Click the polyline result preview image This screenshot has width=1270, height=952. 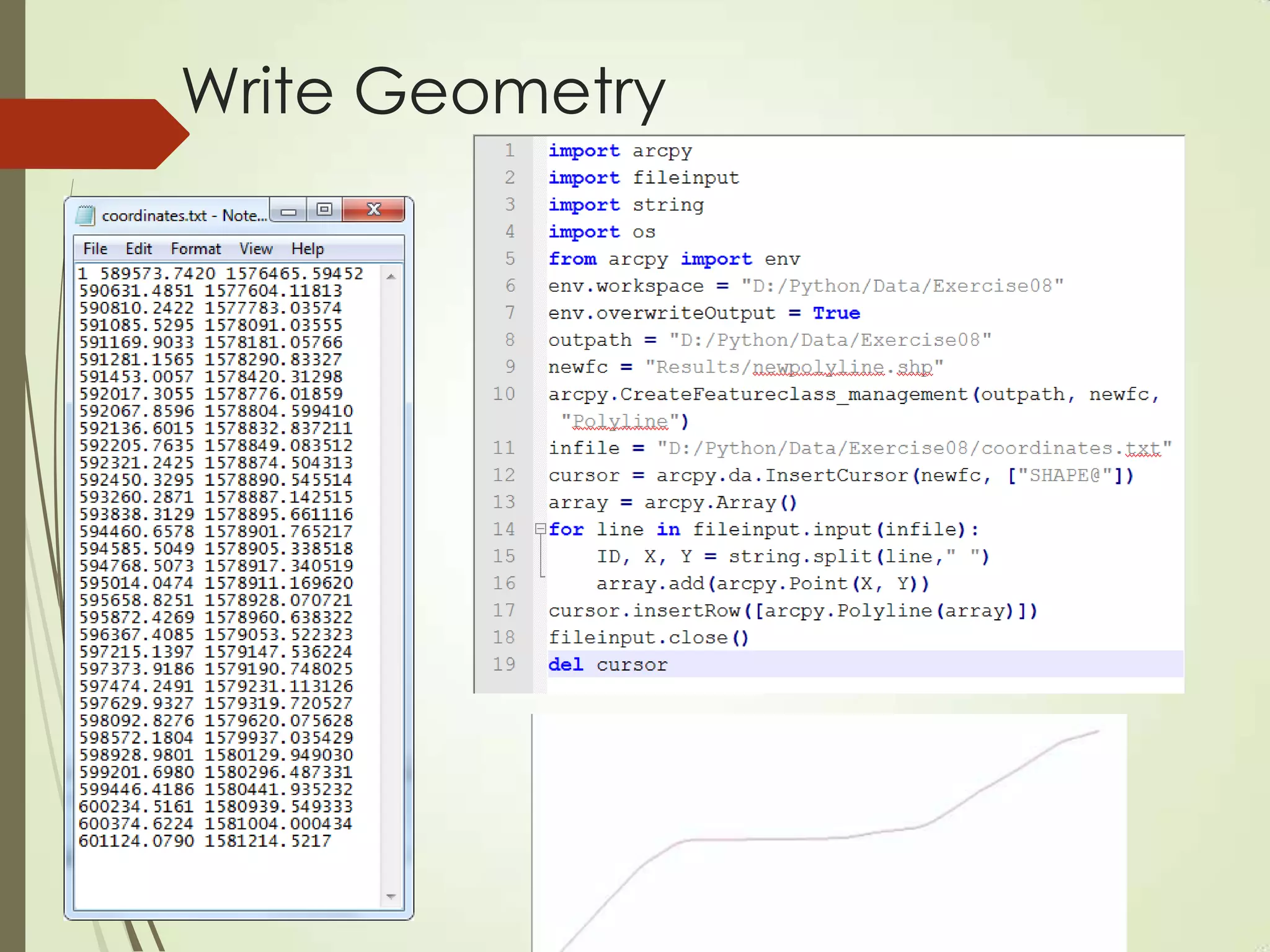[829, 833]
